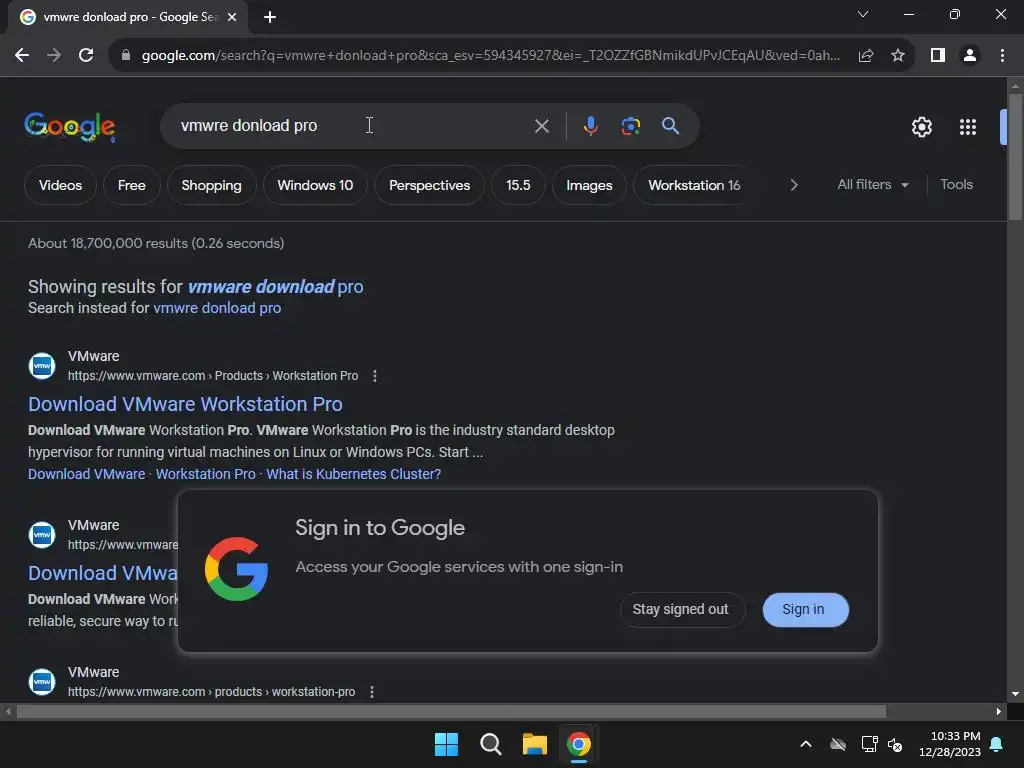Viewport: 1024px width, 768px height.
Task: Open the Download VMware sitelink
Action: point(86,474)
